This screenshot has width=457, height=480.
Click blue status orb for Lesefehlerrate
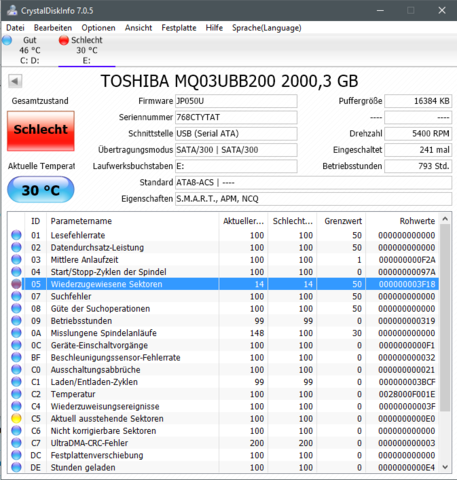click(16, 235)
